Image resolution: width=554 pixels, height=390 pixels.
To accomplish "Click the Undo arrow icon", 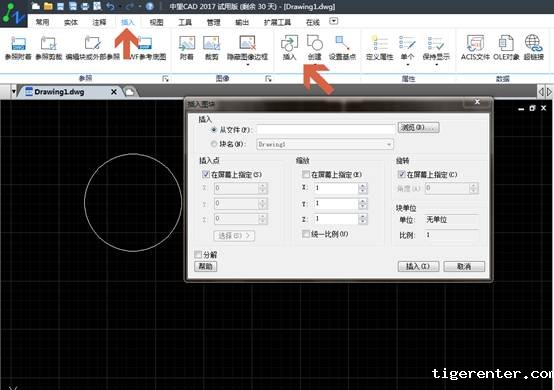I will 111,6.
